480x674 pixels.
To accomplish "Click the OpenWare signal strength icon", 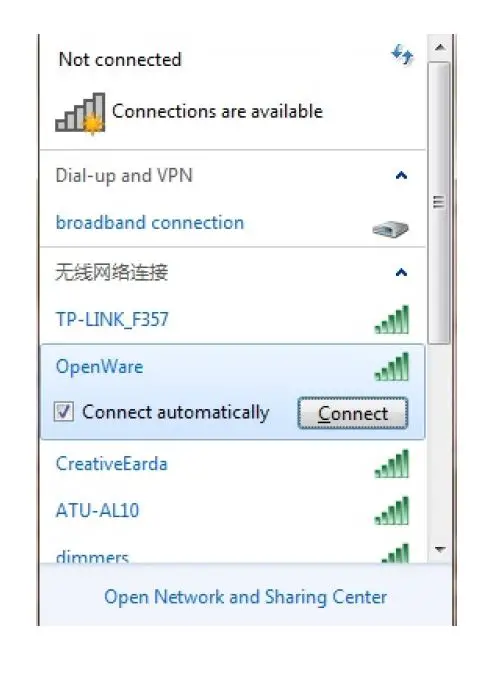I will coord(392,367).
